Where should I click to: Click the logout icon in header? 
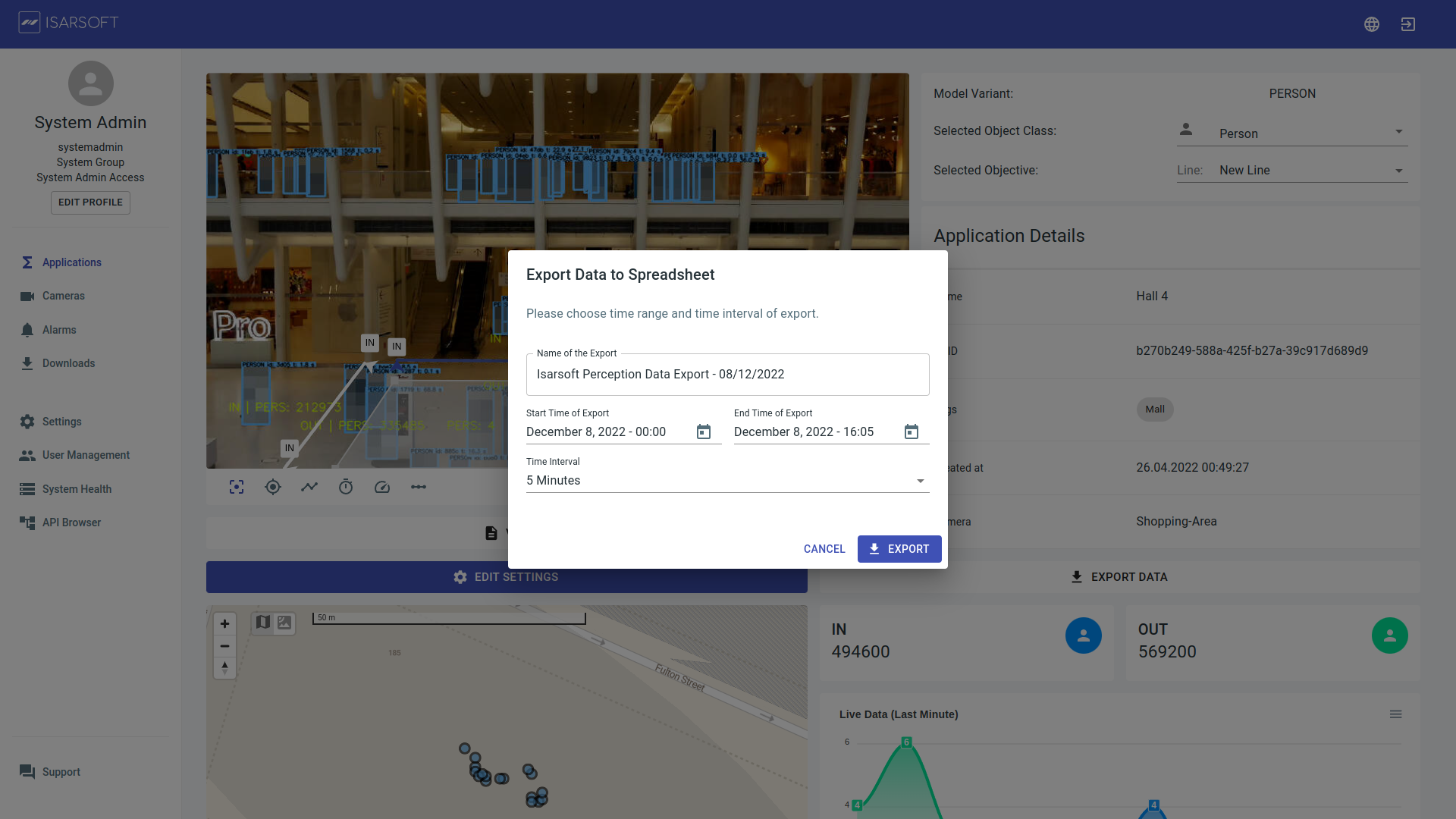[1407, 24]
